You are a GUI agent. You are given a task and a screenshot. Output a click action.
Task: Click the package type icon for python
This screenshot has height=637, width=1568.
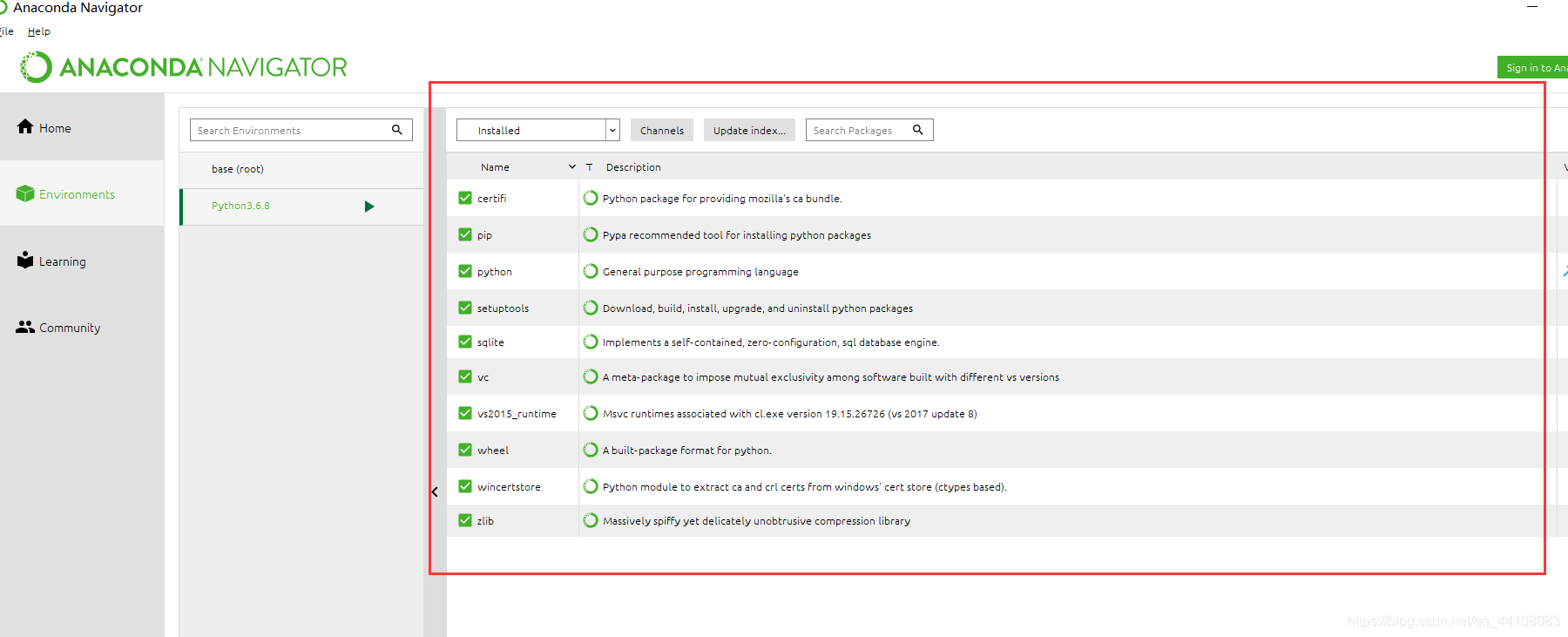tap(591, 271)
